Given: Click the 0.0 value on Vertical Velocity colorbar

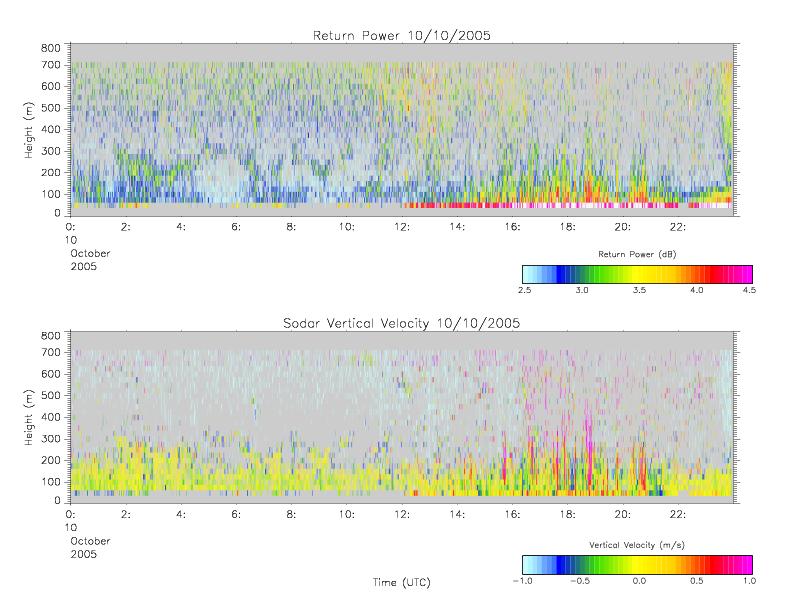Looking at the screenshot, I should coord(639,581).
